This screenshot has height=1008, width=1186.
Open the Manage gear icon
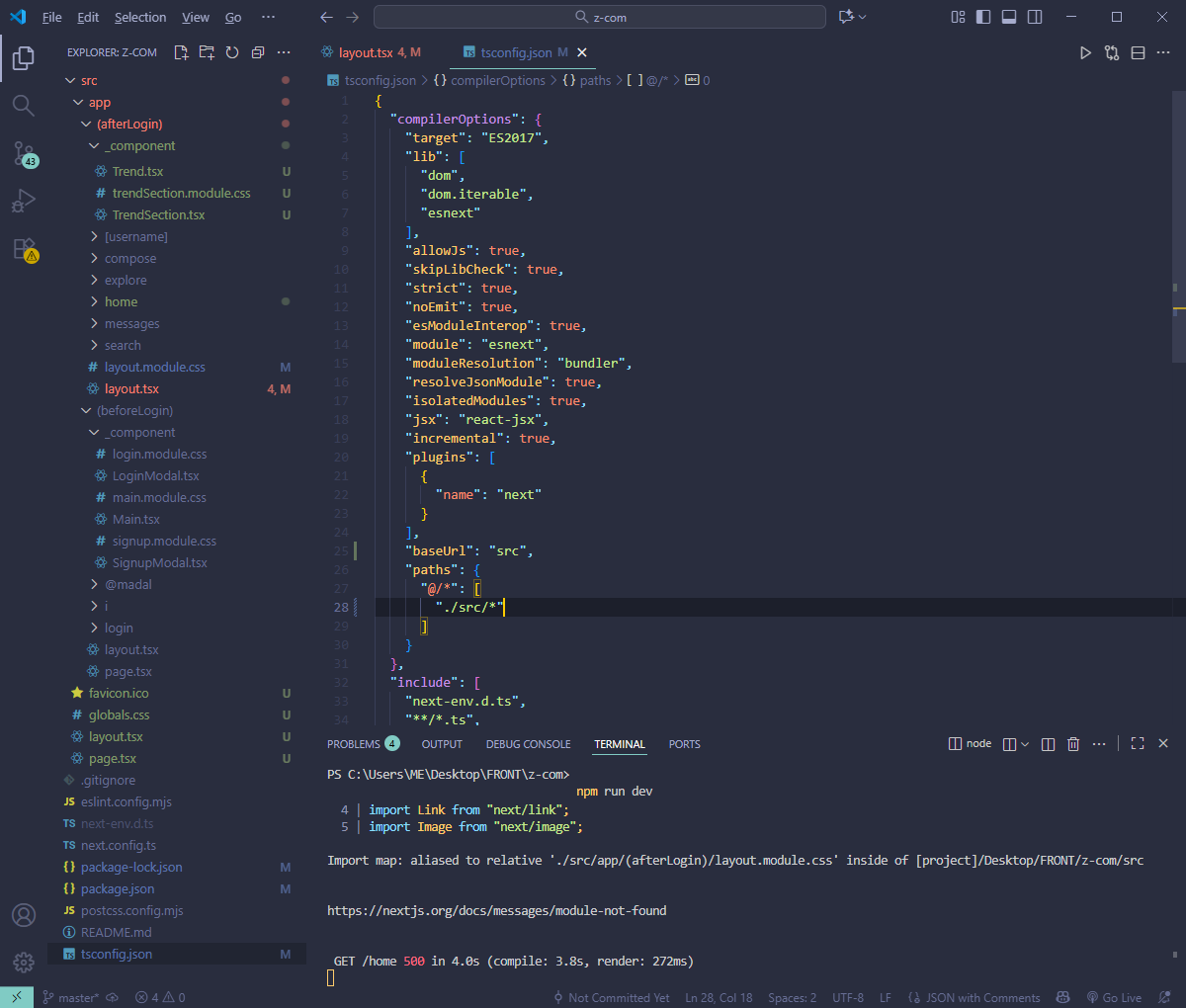coord(24,962)
